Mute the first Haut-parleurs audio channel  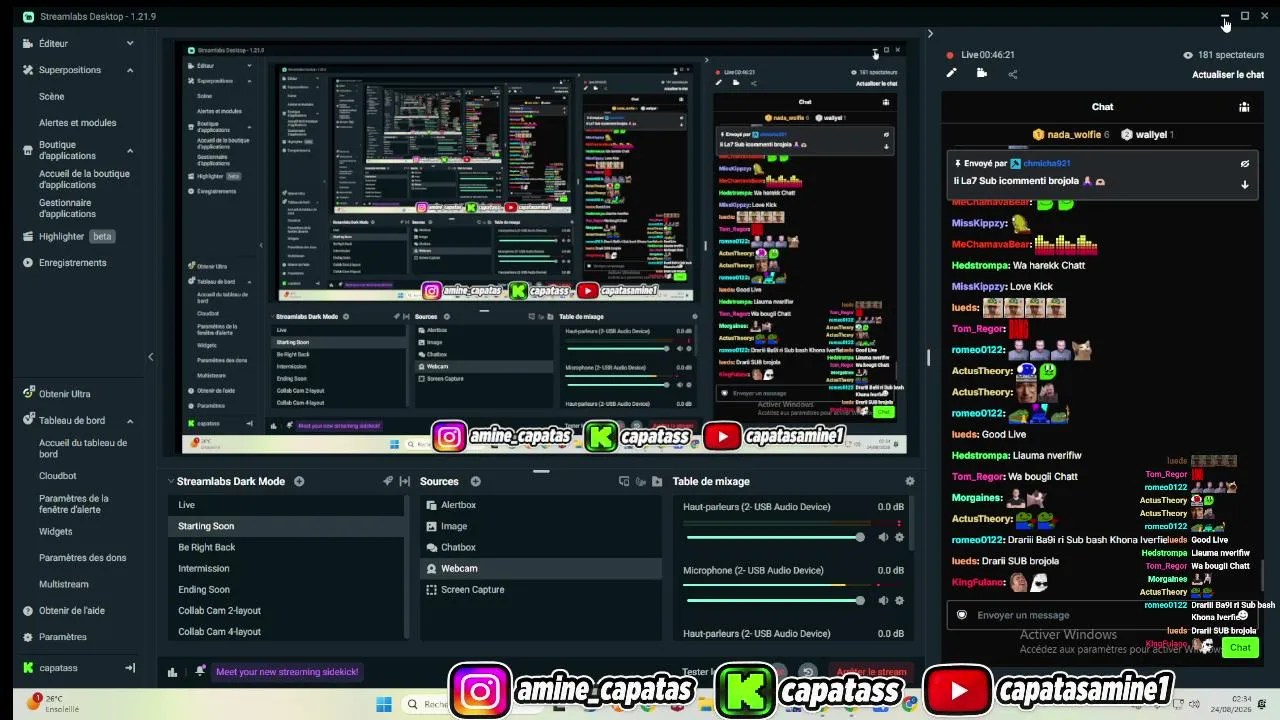point(883,537)
